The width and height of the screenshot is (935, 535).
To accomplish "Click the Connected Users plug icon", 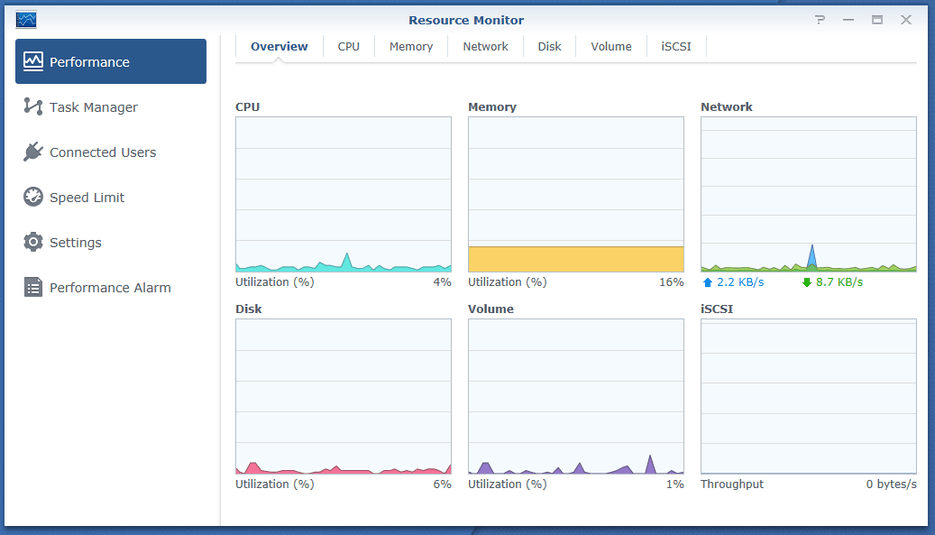I will tap(33, 152).
